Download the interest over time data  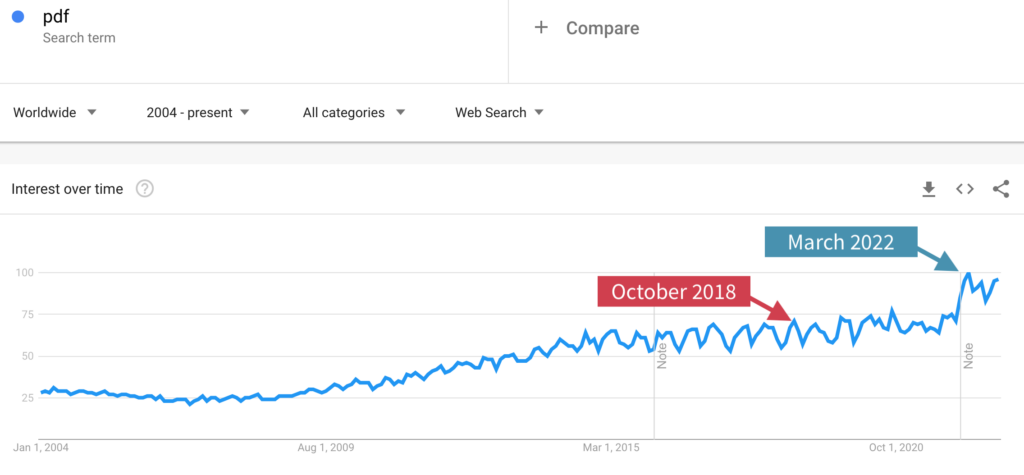928,189
